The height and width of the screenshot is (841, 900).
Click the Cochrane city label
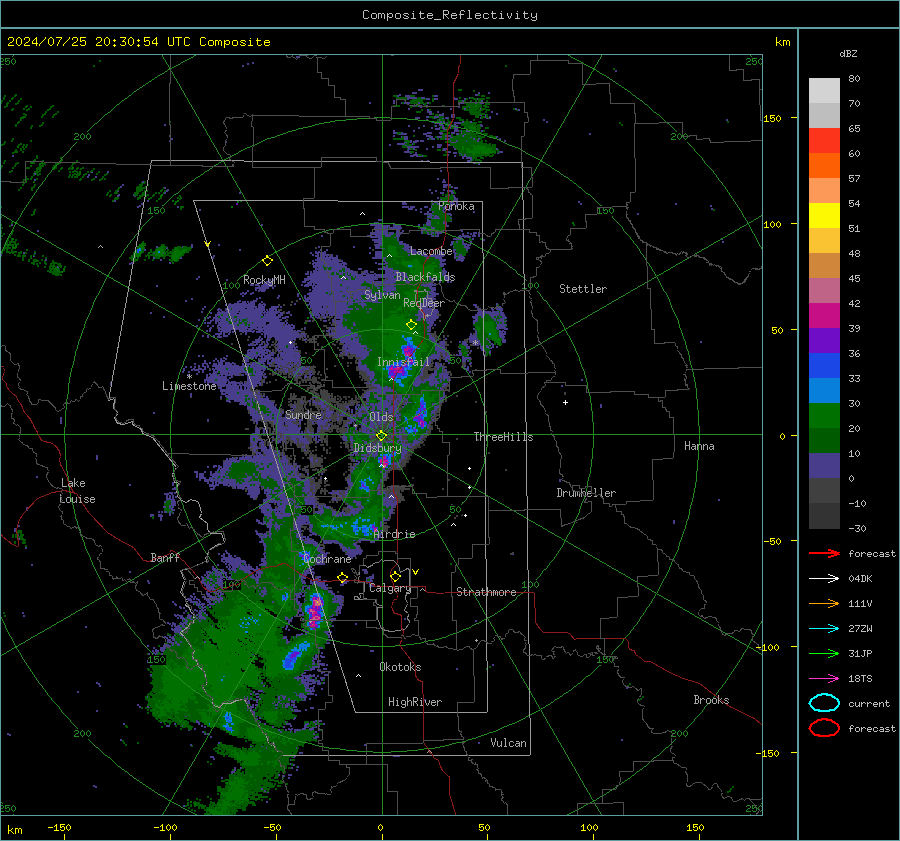(x=327, y=559)
